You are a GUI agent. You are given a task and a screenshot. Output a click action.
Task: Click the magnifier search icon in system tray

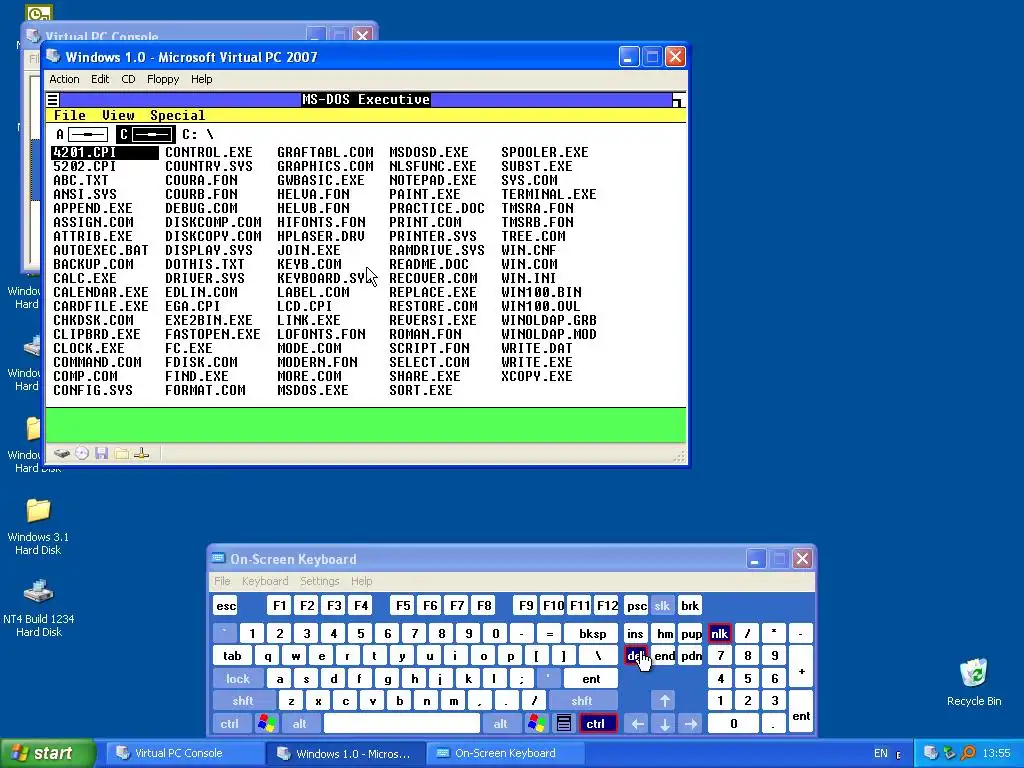point(968,753)
